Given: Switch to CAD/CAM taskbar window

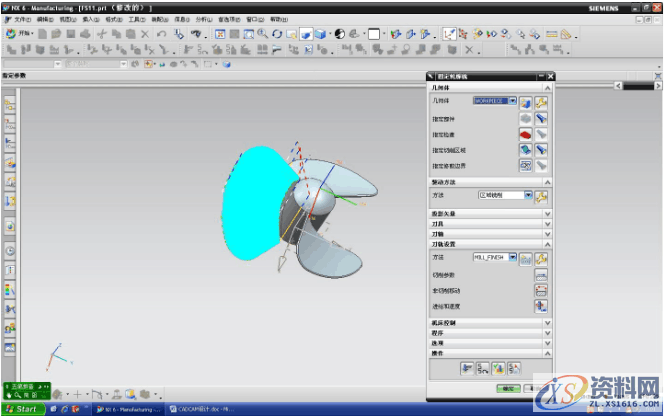Looking at the screenshot, I should (x=198, y=410).
